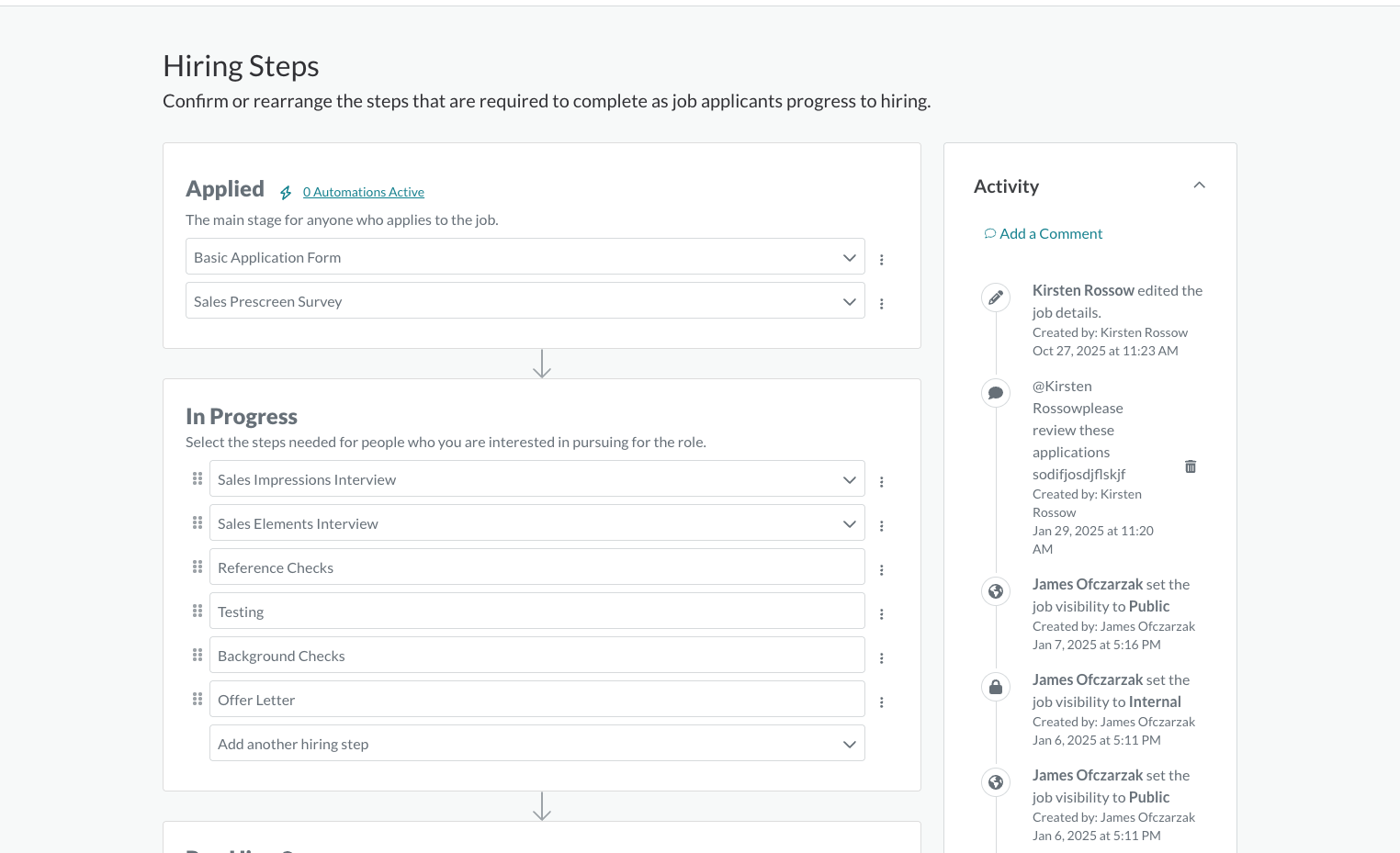Click 'The main stage for anyone who applies' description
Image resolution: width=1400 pixels, height=853 pixels.
342,220
